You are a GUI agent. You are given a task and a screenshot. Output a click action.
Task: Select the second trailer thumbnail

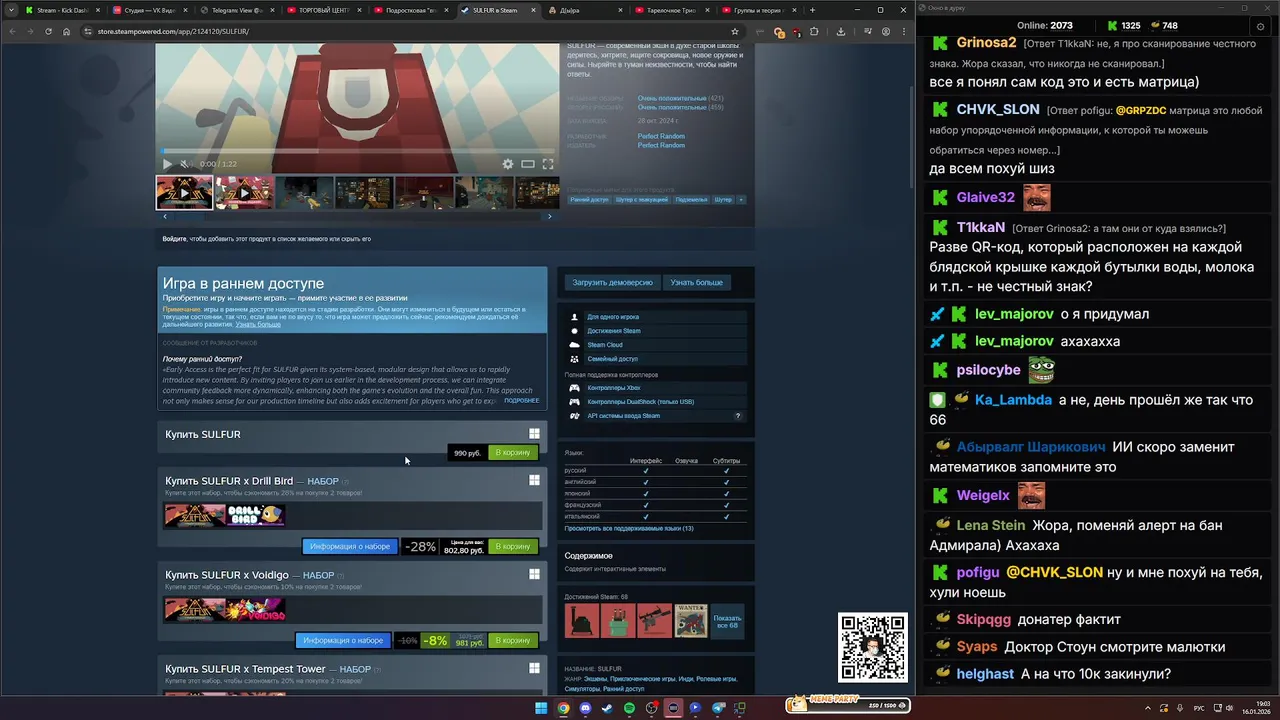click(x=244, y=193)
